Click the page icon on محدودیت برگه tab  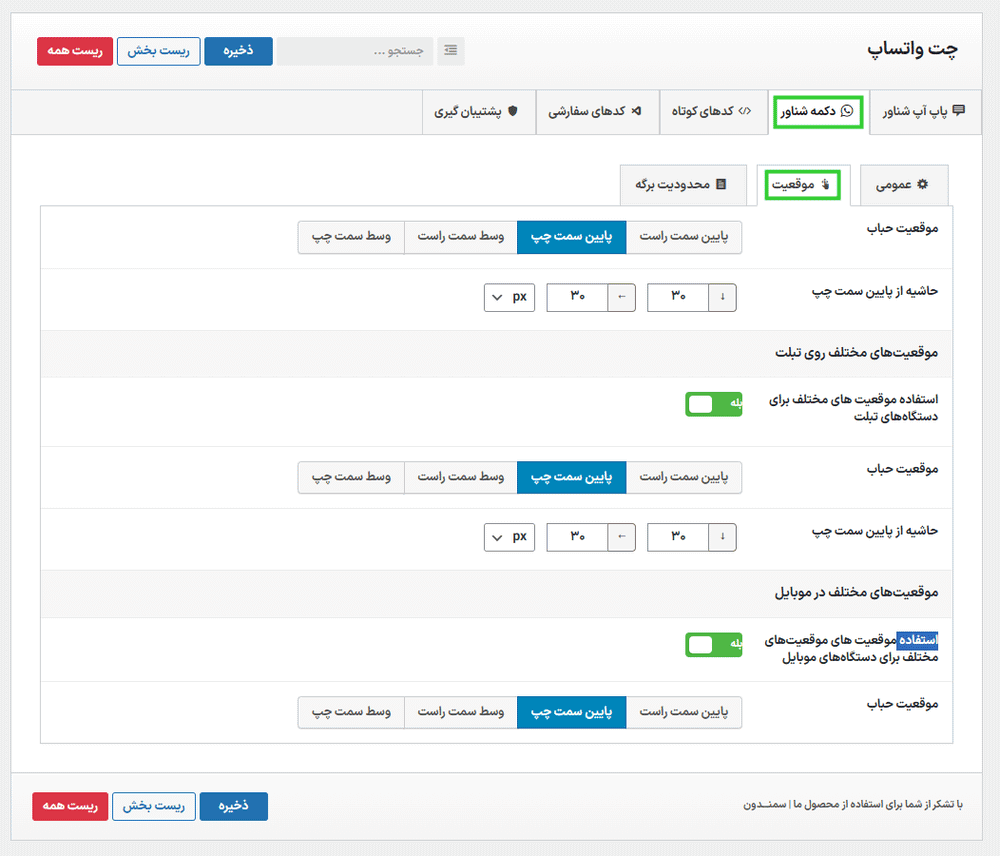coord(721,184)
